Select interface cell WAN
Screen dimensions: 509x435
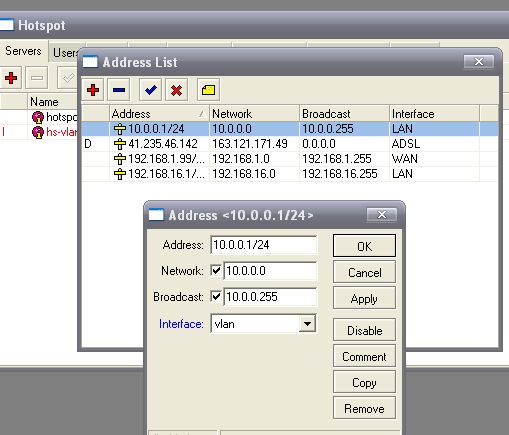405,159
